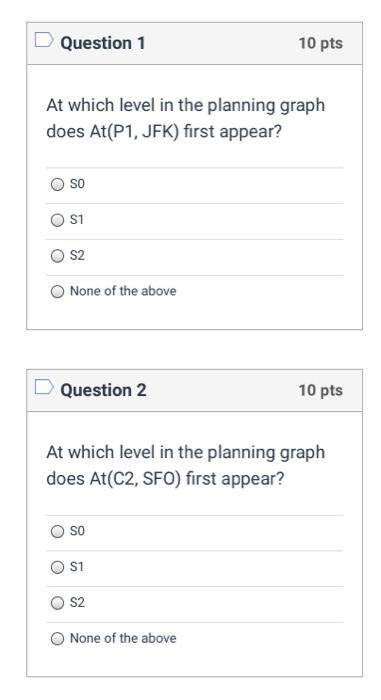Select S1 radio button in Question 2
The height and width of the screenshot is (700, 381).
pos(57,567)
